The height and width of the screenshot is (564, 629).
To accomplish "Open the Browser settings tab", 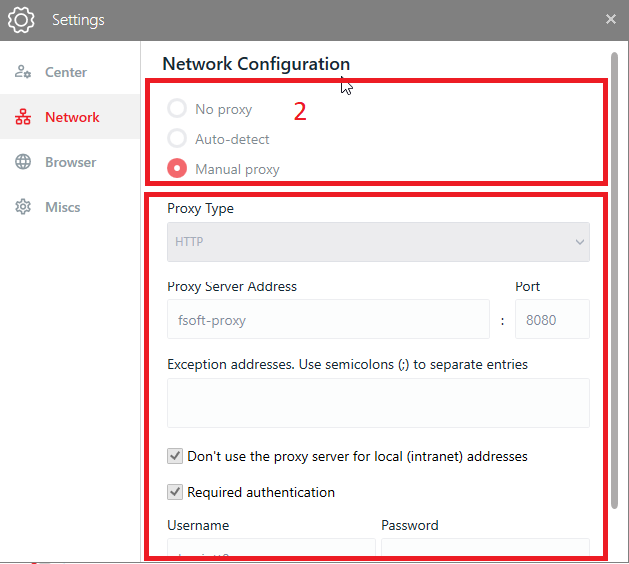I will pyautogui.click(x=70, y=162).
